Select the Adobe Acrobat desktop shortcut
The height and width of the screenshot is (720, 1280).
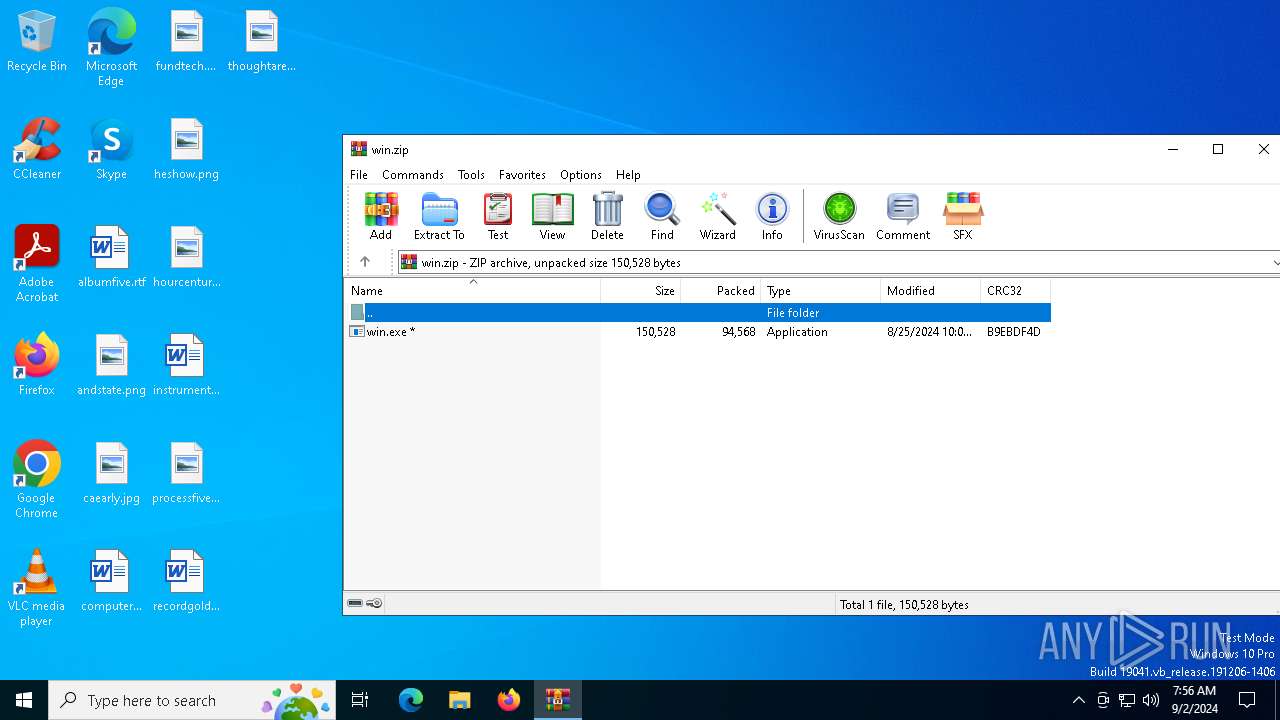(37, 264)
